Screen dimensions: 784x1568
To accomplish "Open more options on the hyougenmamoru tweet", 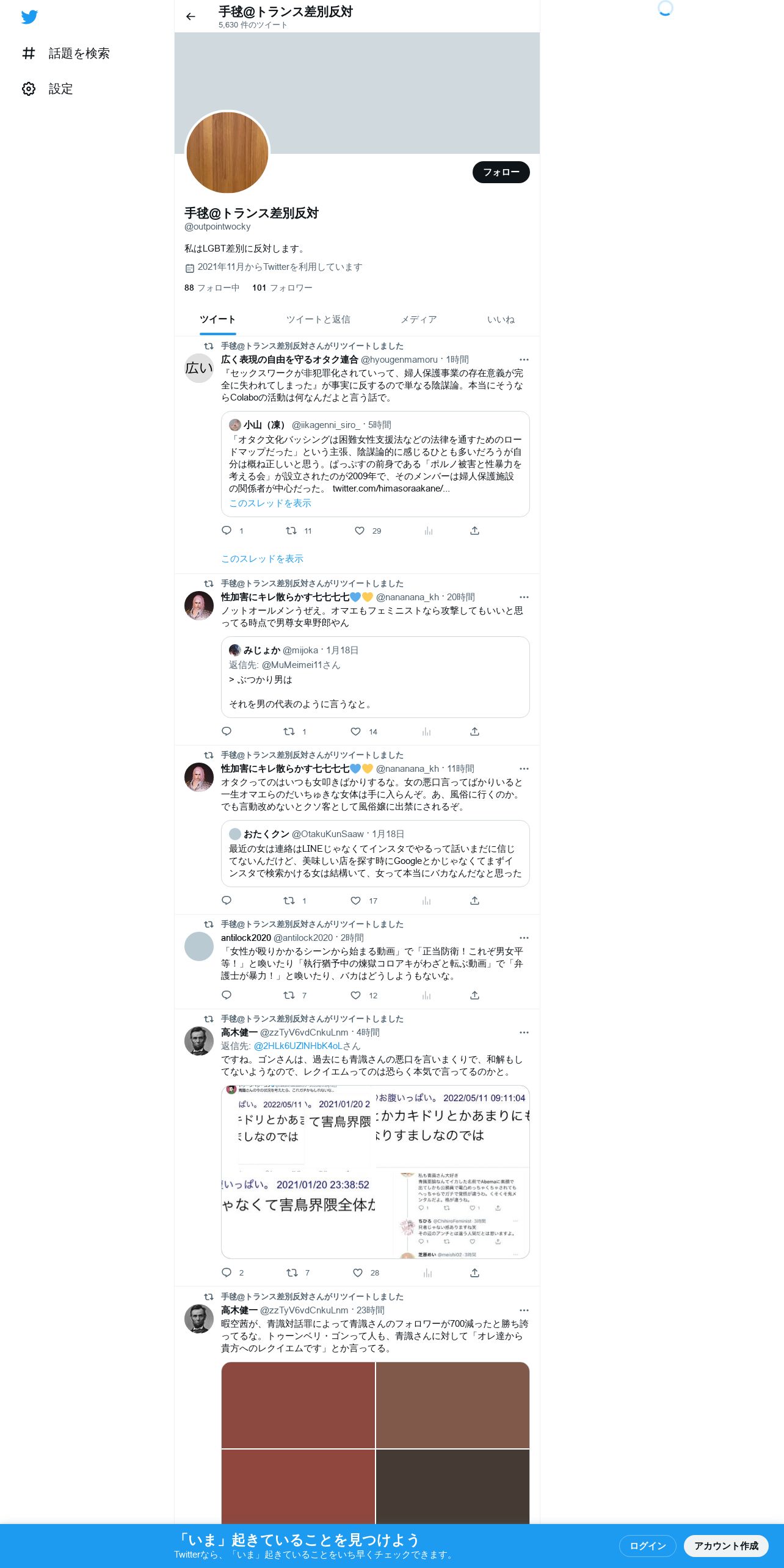I will click(524, 360).
